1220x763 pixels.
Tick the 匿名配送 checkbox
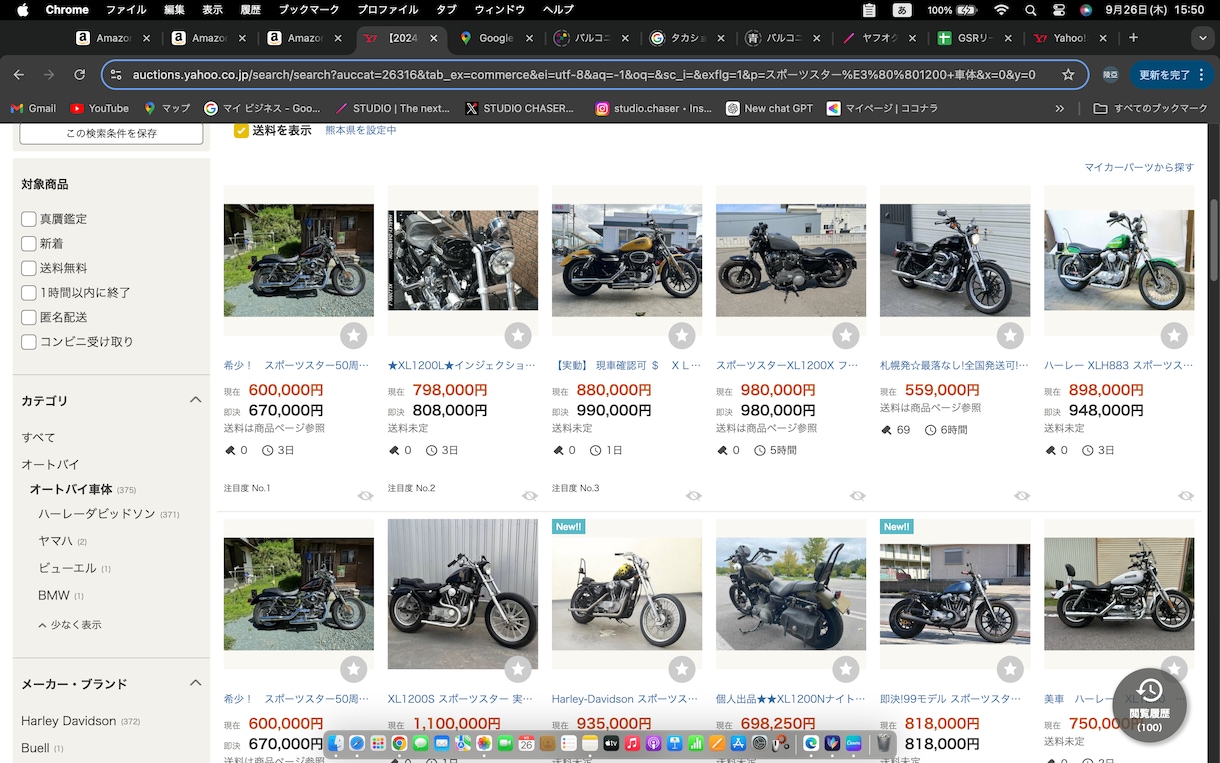pyautogui.click(x=29, y=317)
